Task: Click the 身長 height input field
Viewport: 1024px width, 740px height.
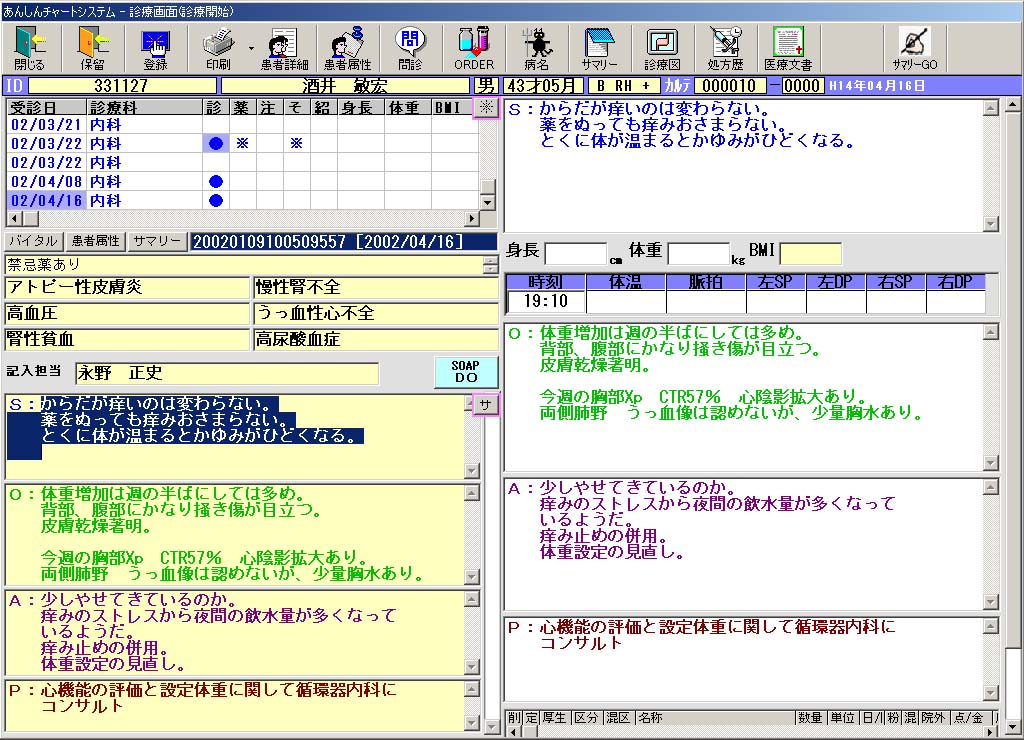Action: [576, 253]
